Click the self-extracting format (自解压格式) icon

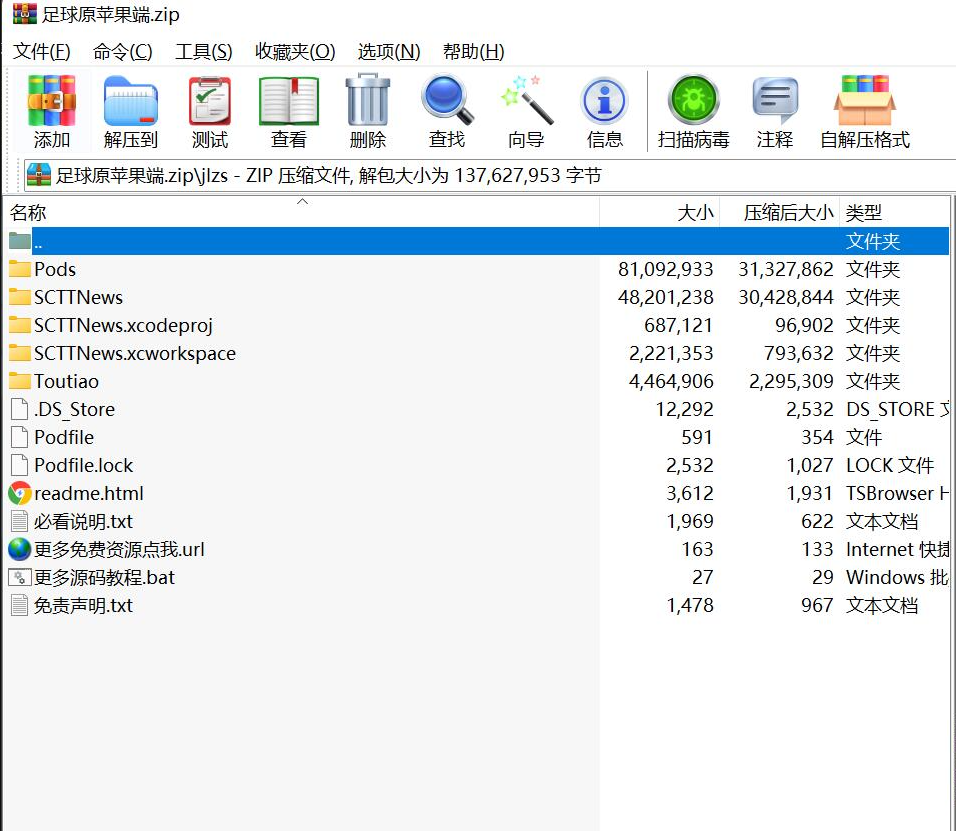coord(865,112)
